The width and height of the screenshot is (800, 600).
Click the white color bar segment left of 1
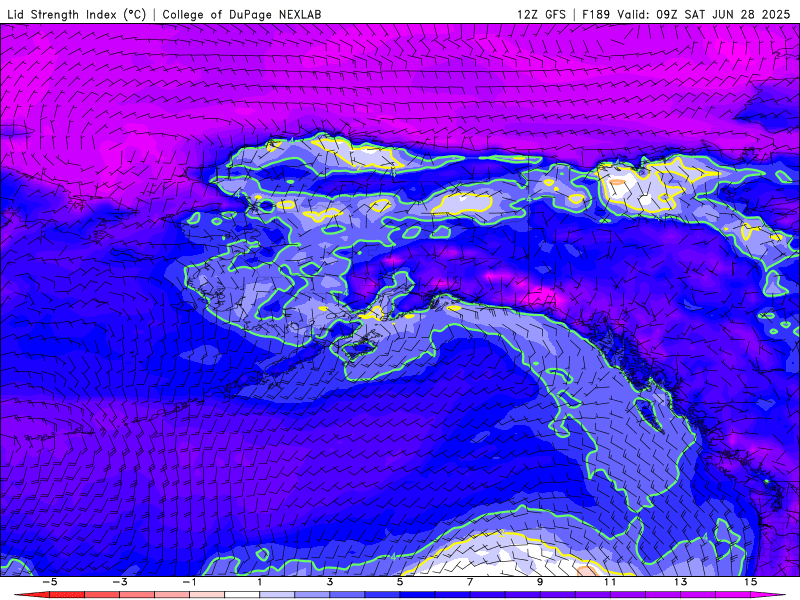click(x=242, y=595)
